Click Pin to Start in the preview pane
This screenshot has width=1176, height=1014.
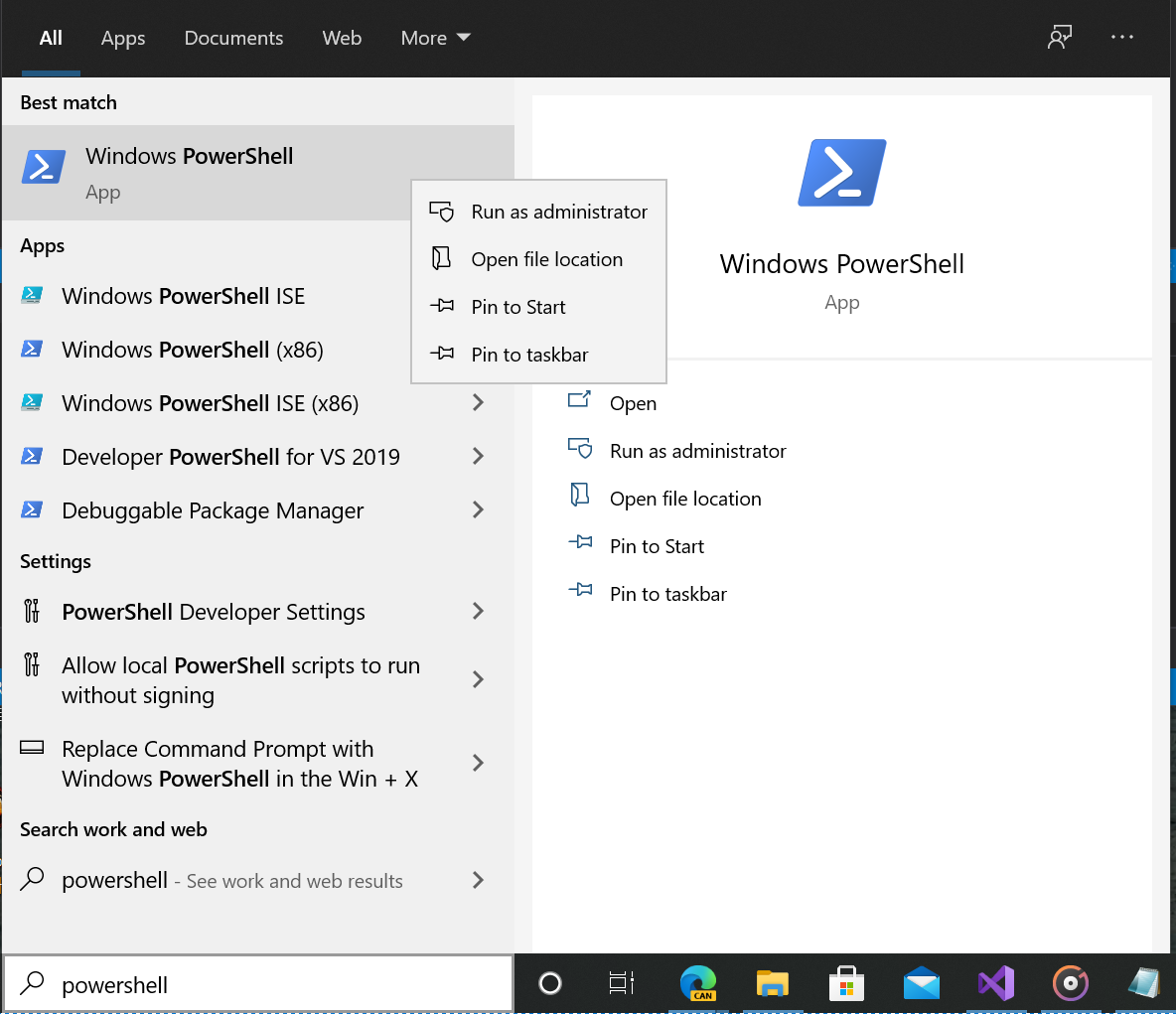pos(657,546)
